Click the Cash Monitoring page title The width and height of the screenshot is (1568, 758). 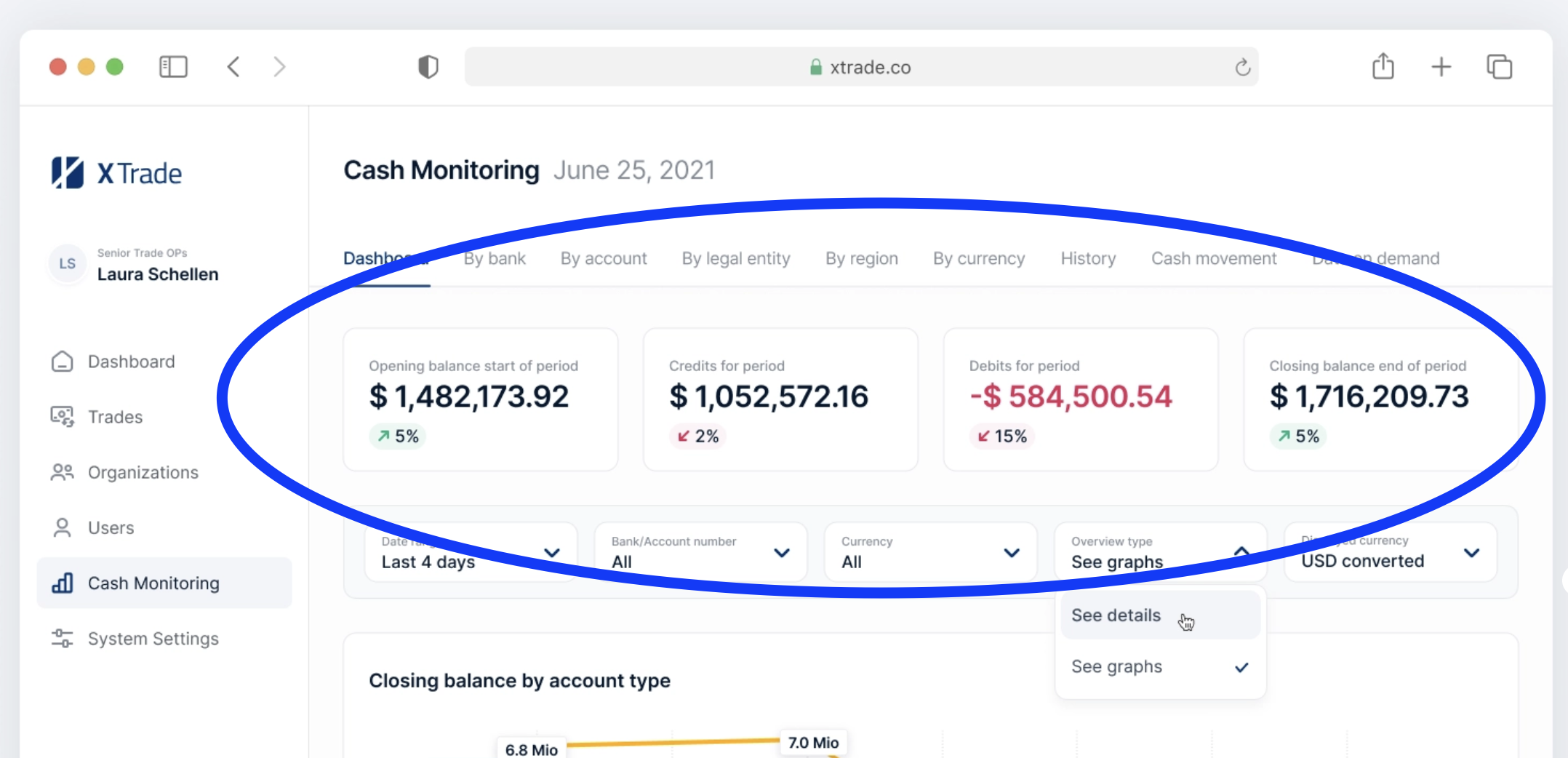441,169
